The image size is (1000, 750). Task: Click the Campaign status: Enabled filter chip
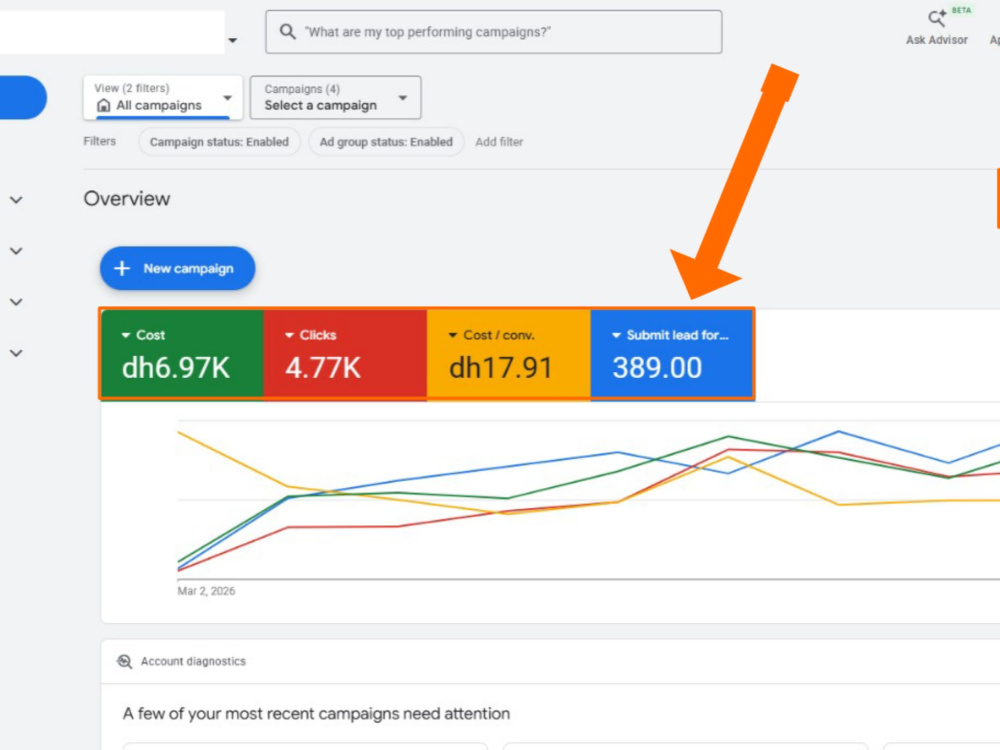[x=219, y=142]
